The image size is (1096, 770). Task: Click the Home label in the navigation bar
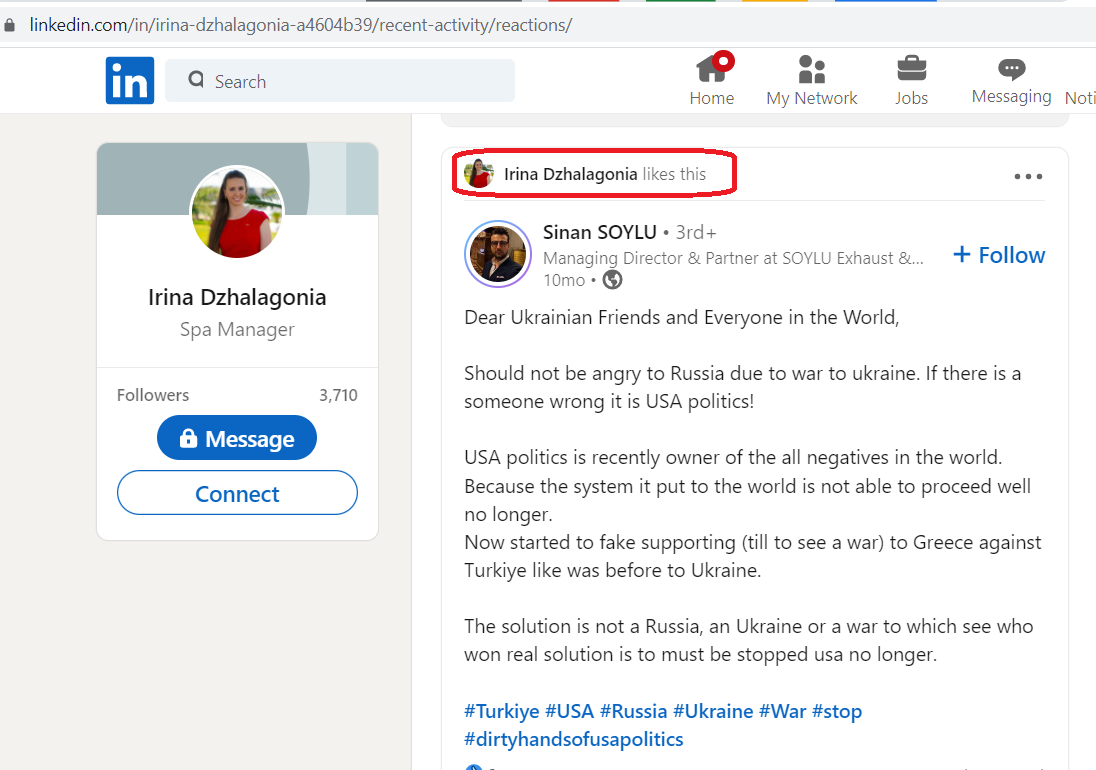coord(712,98)
